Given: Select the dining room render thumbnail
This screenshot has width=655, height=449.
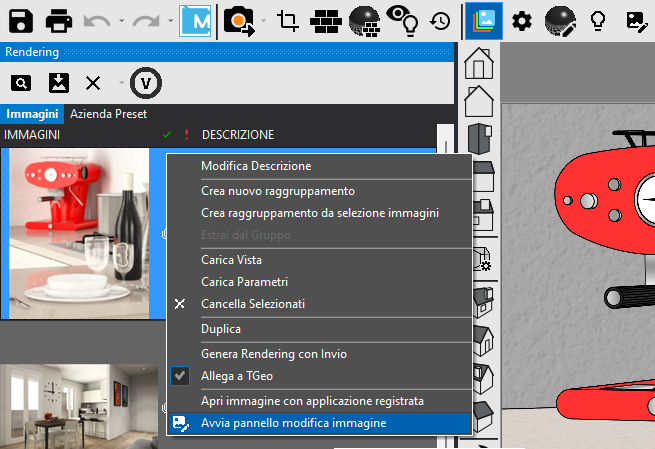Looking at the screenshot, I should 79,406.
